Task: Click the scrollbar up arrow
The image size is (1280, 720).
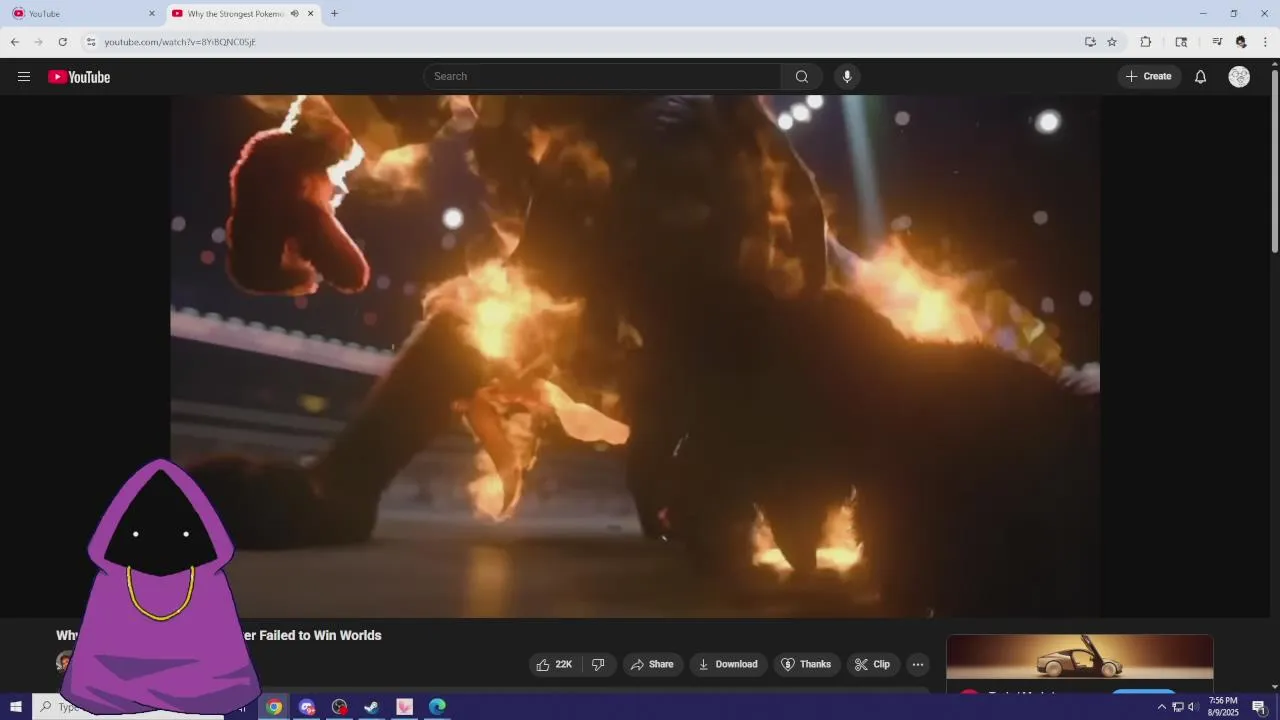Action: coord(1274,64)
